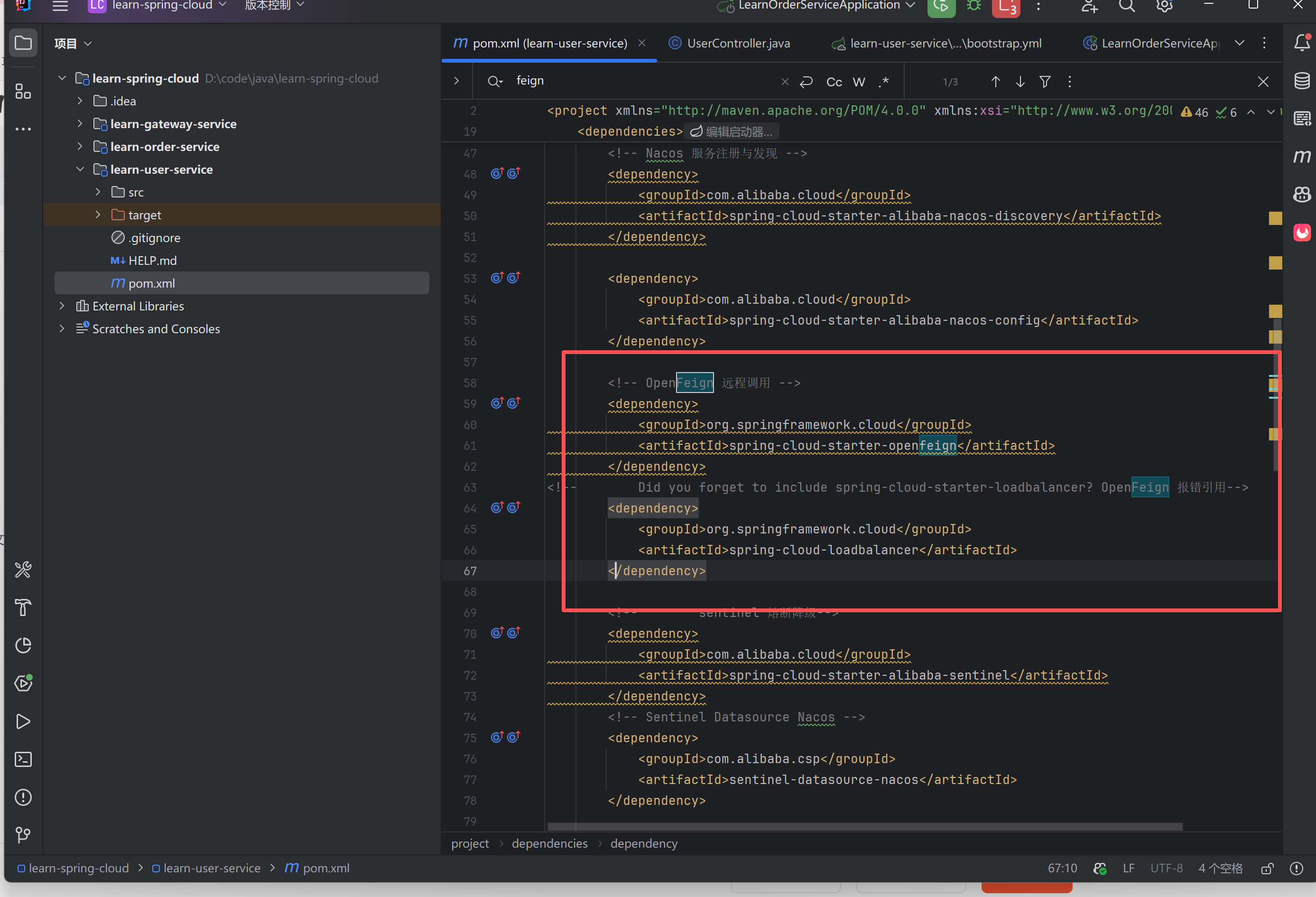Click the 编辑启动器 inlay hint
This screenshot has width=1316, height=897.
click(x=732, y=132)
